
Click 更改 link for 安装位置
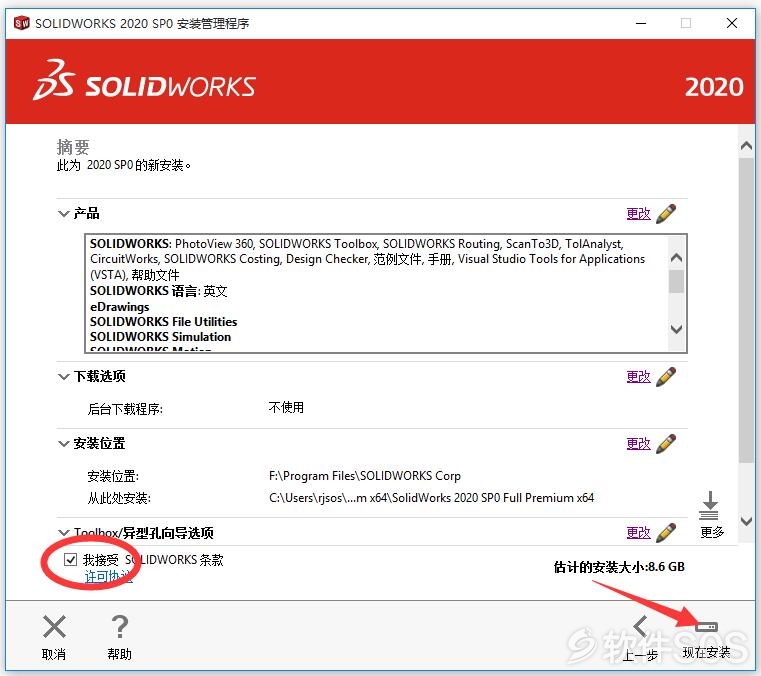coord(638,444)
